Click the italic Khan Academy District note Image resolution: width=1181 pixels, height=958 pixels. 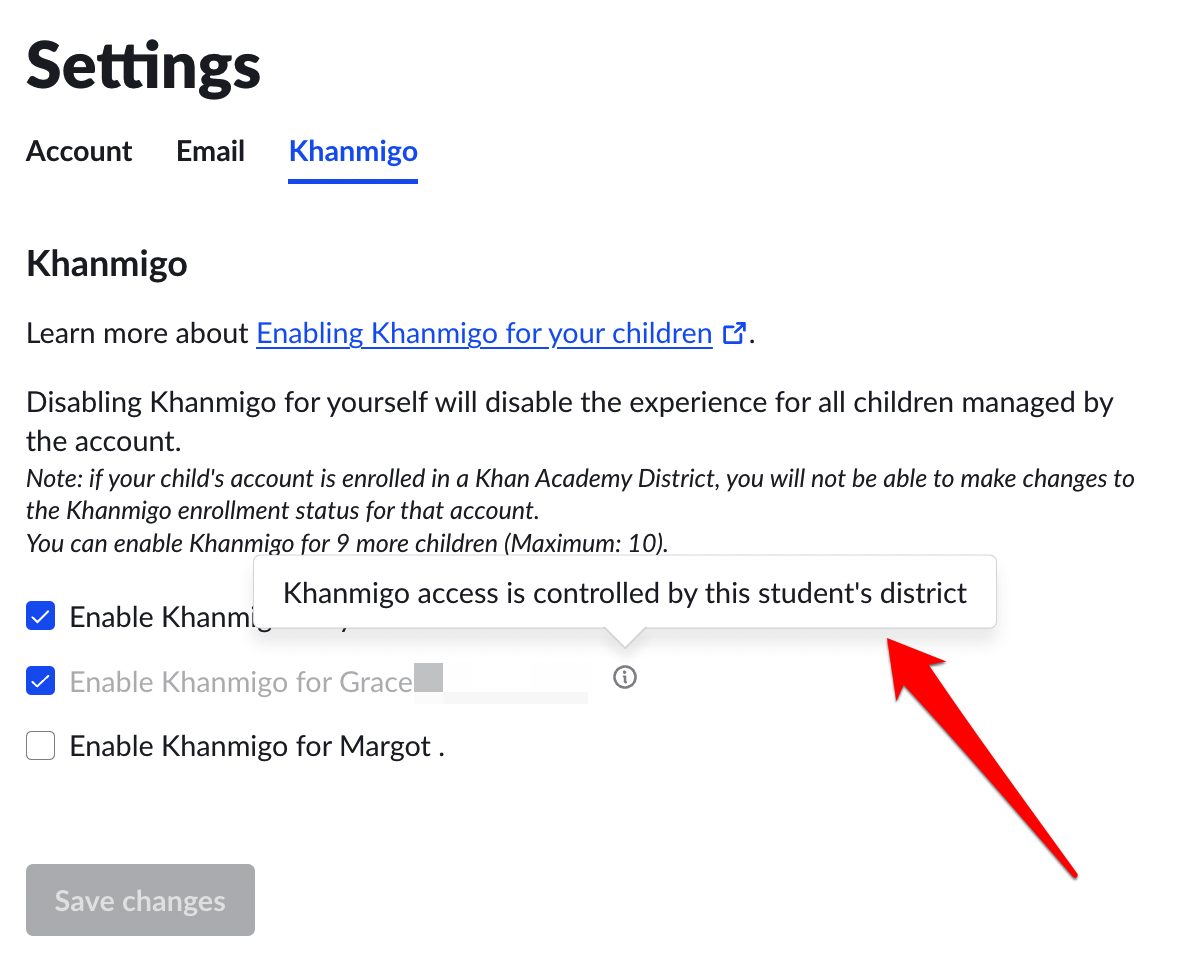click(580, 494)
